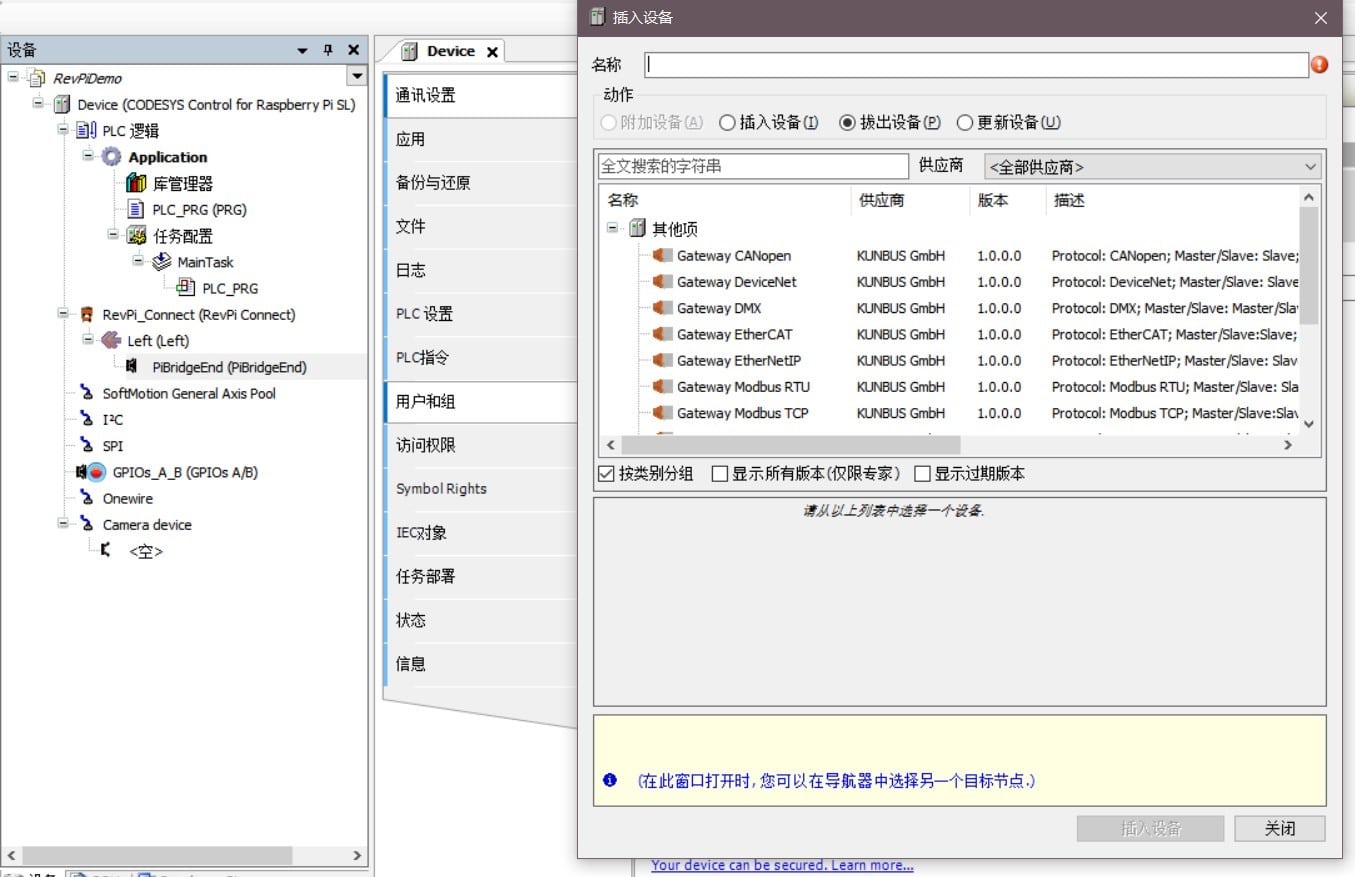1355x877 pixels.
Task: Open the 通讯设置 settings tab
Action: click(426, 95)
